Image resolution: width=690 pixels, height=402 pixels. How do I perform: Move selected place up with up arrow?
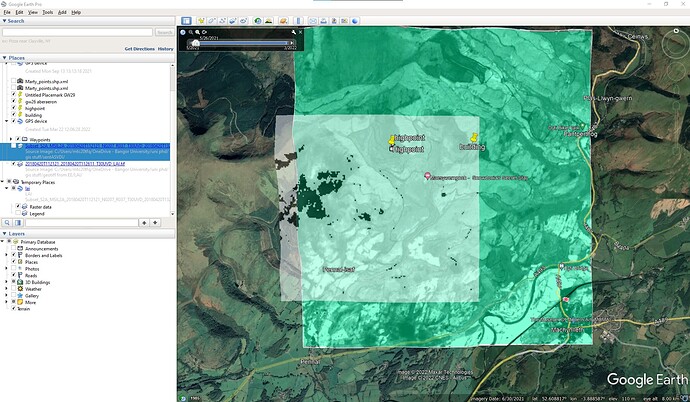144,223
